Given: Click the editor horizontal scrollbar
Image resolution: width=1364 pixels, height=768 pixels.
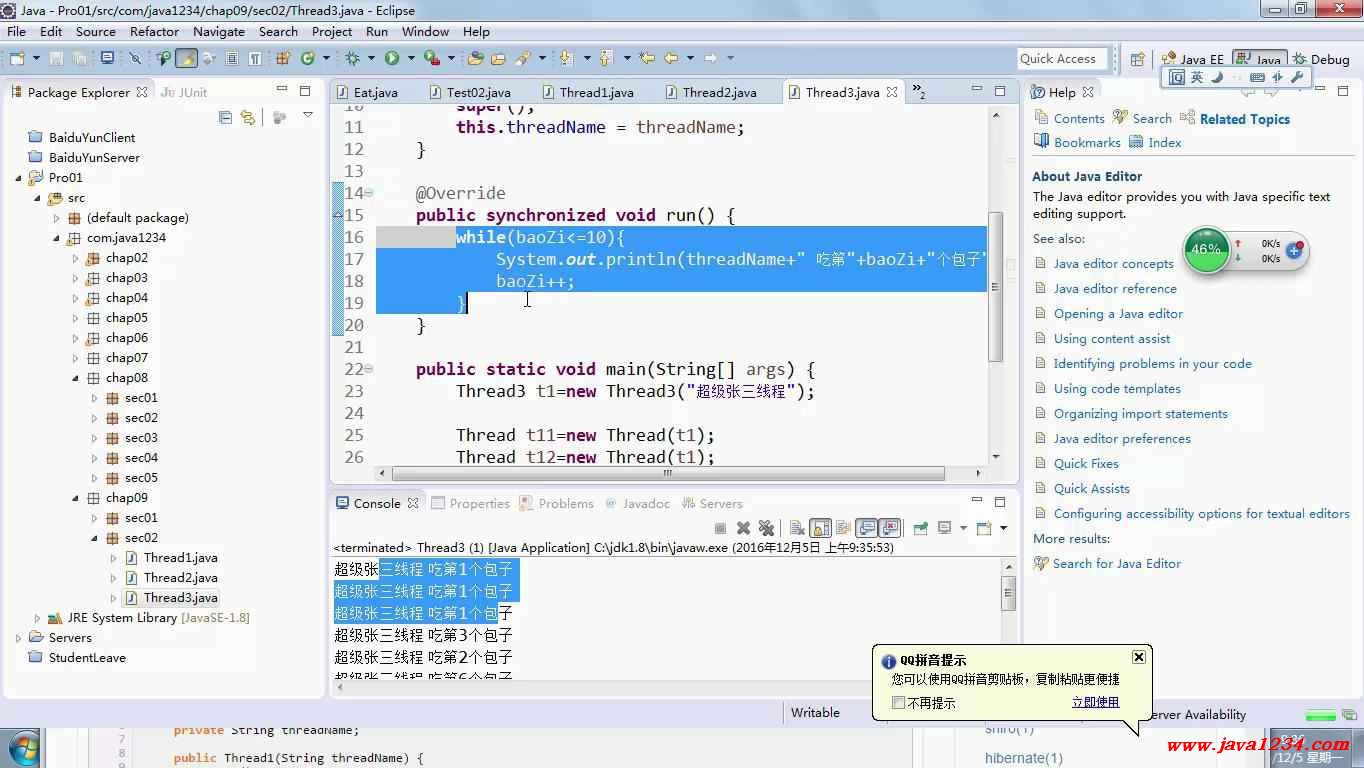Looking at the screenshot, I should [668, 474].
